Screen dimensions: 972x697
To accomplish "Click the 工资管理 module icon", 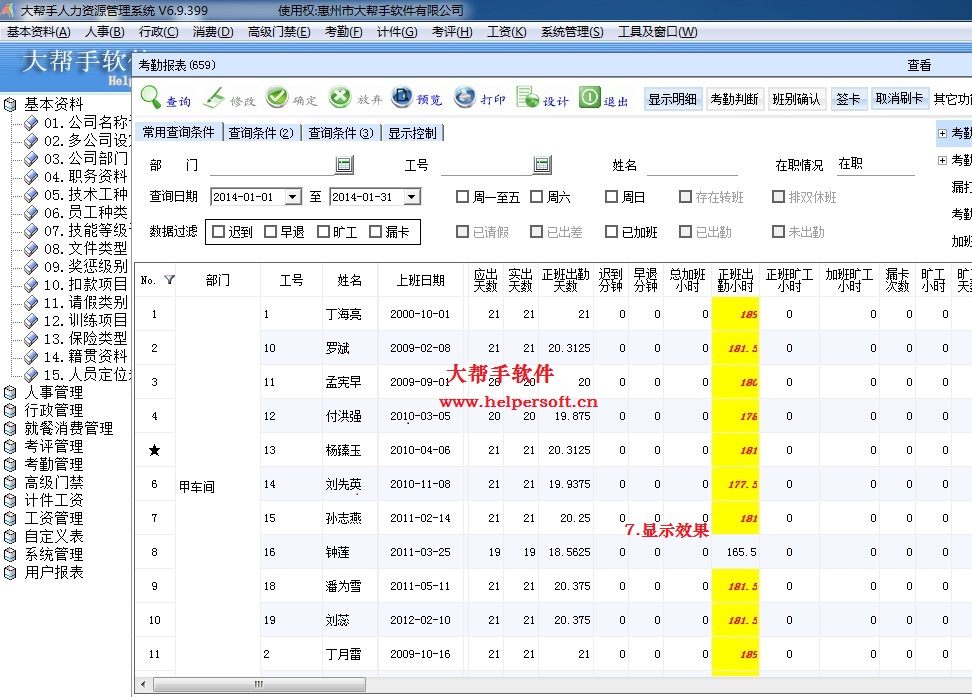I will [x=10, y=518].
